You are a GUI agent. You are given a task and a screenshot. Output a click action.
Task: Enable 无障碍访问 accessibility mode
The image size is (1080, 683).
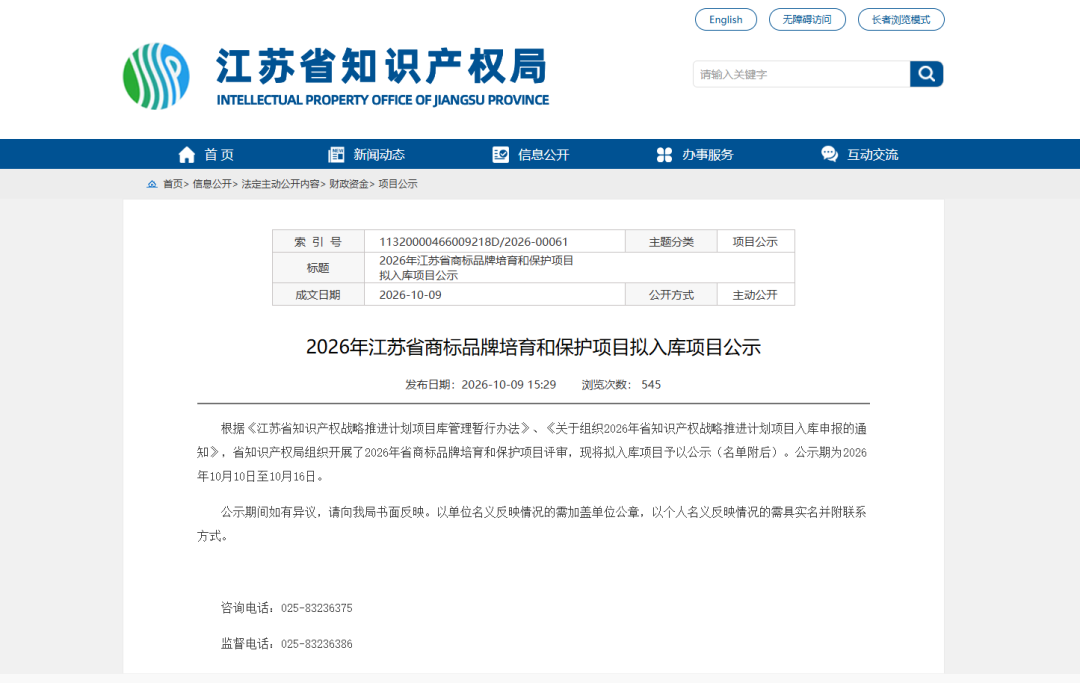coord(807,19)
